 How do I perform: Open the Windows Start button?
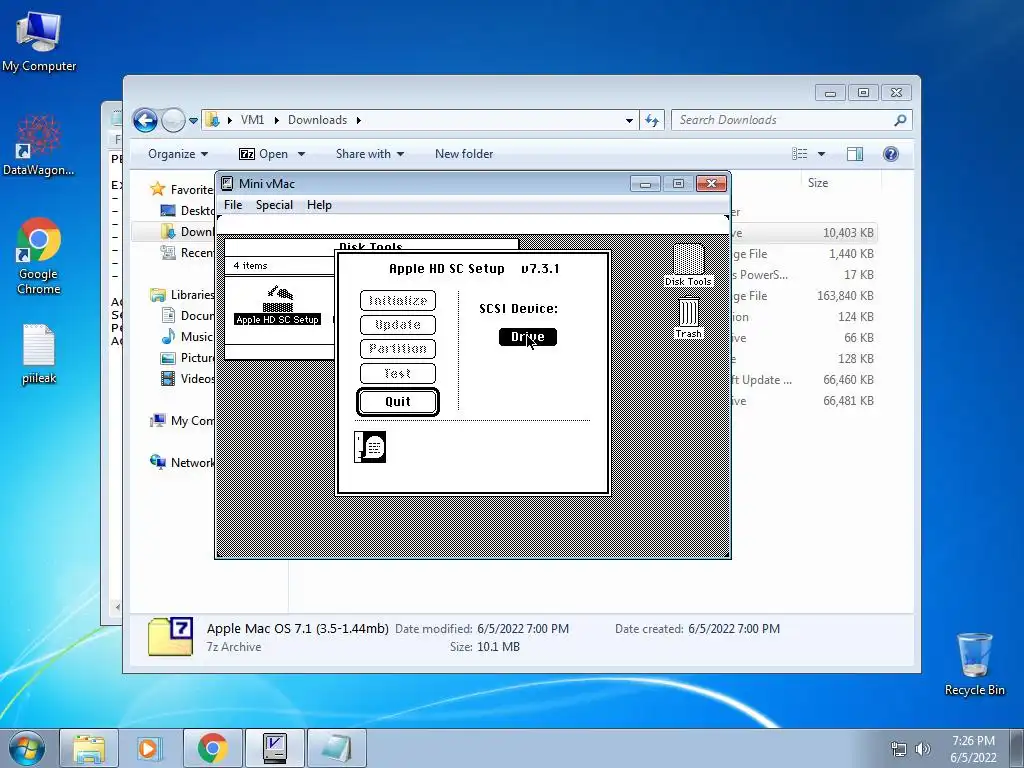(27, 748)
